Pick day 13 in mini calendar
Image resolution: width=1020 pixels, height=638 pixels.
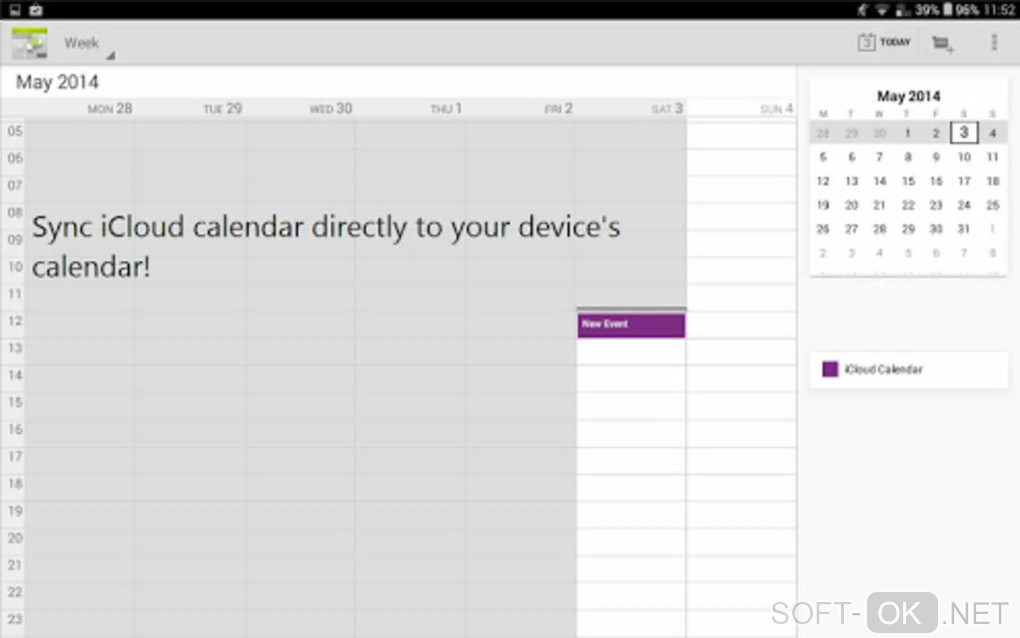tap(852, 181)
